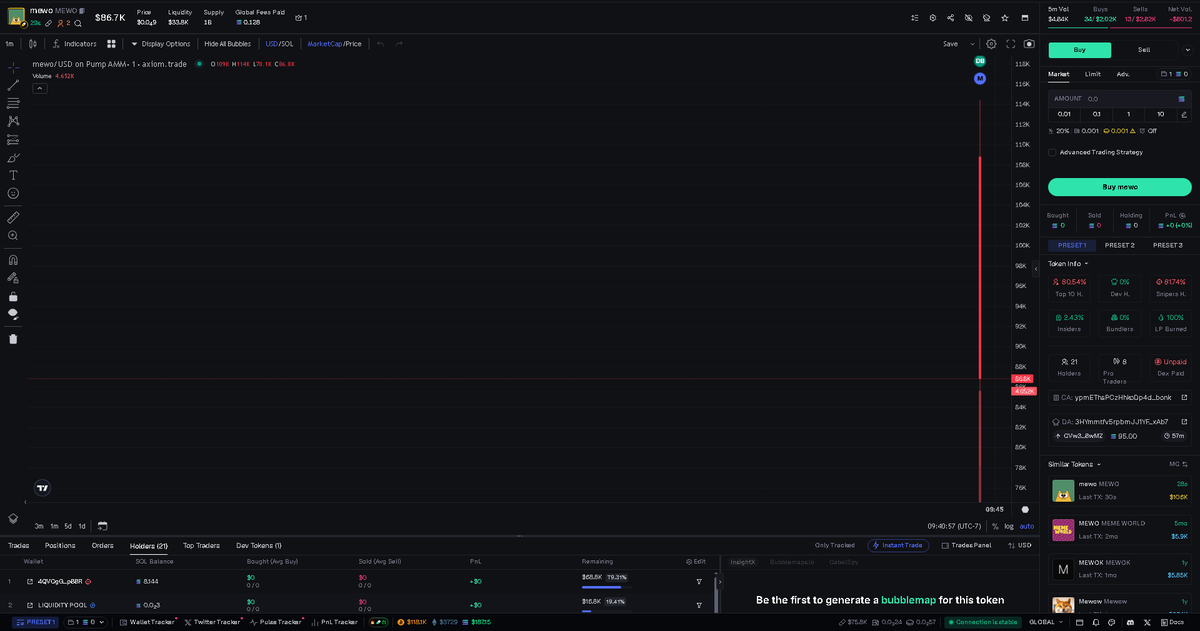This screenshot has height=631, width=1200.
Task: Open the 1m interval selector
Action: tap(9, 44)
